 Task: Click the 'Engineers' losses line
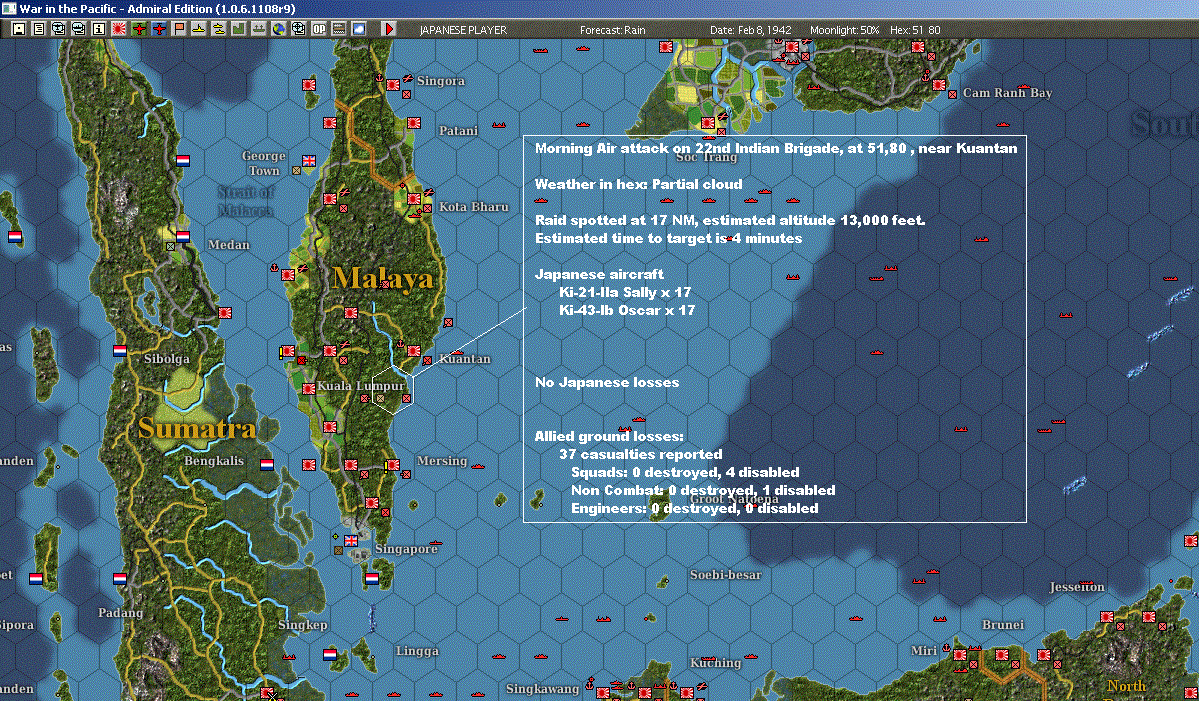[694, 508]
